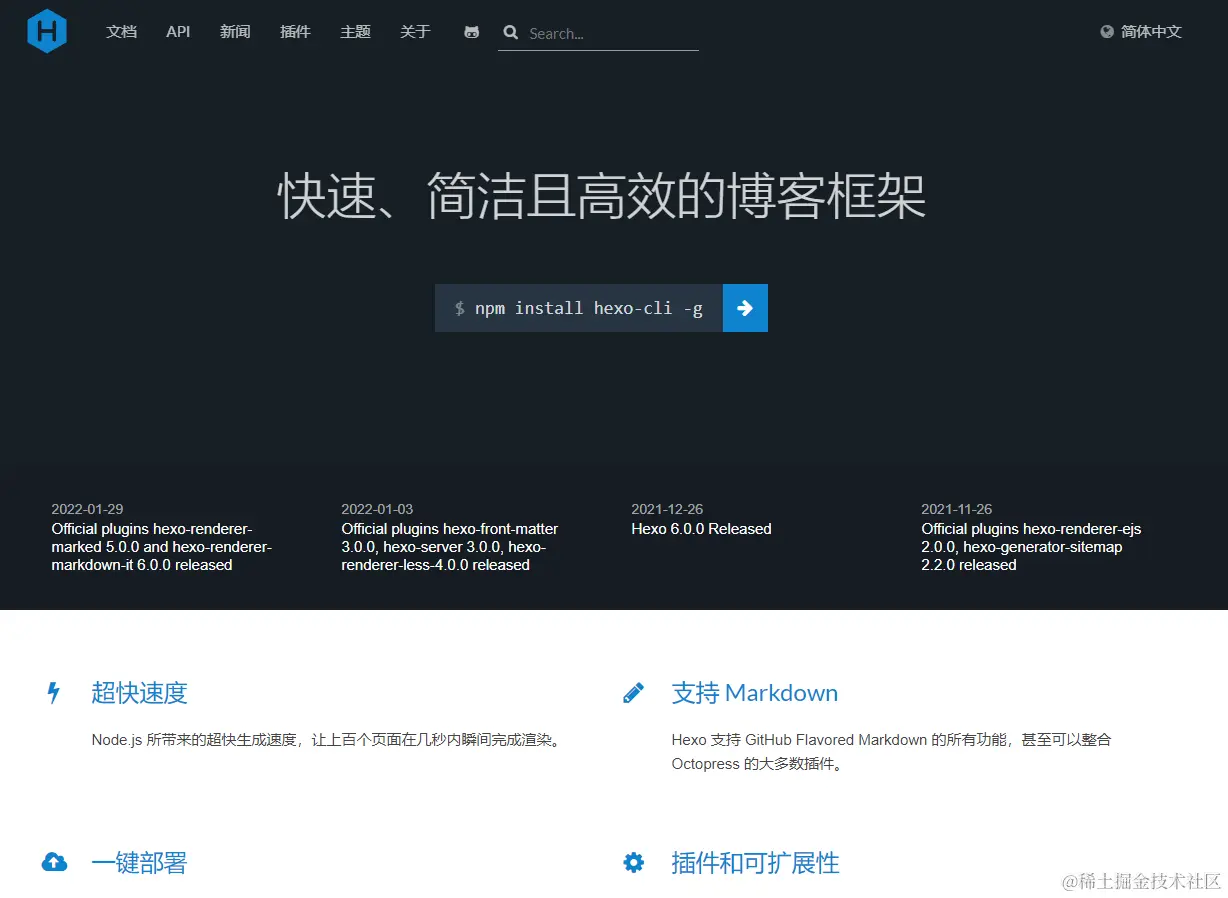Image resolution: width=1228 pixels, height=898 pixels.
Task: Open the 主题 menu item
Action: [355, 32]
